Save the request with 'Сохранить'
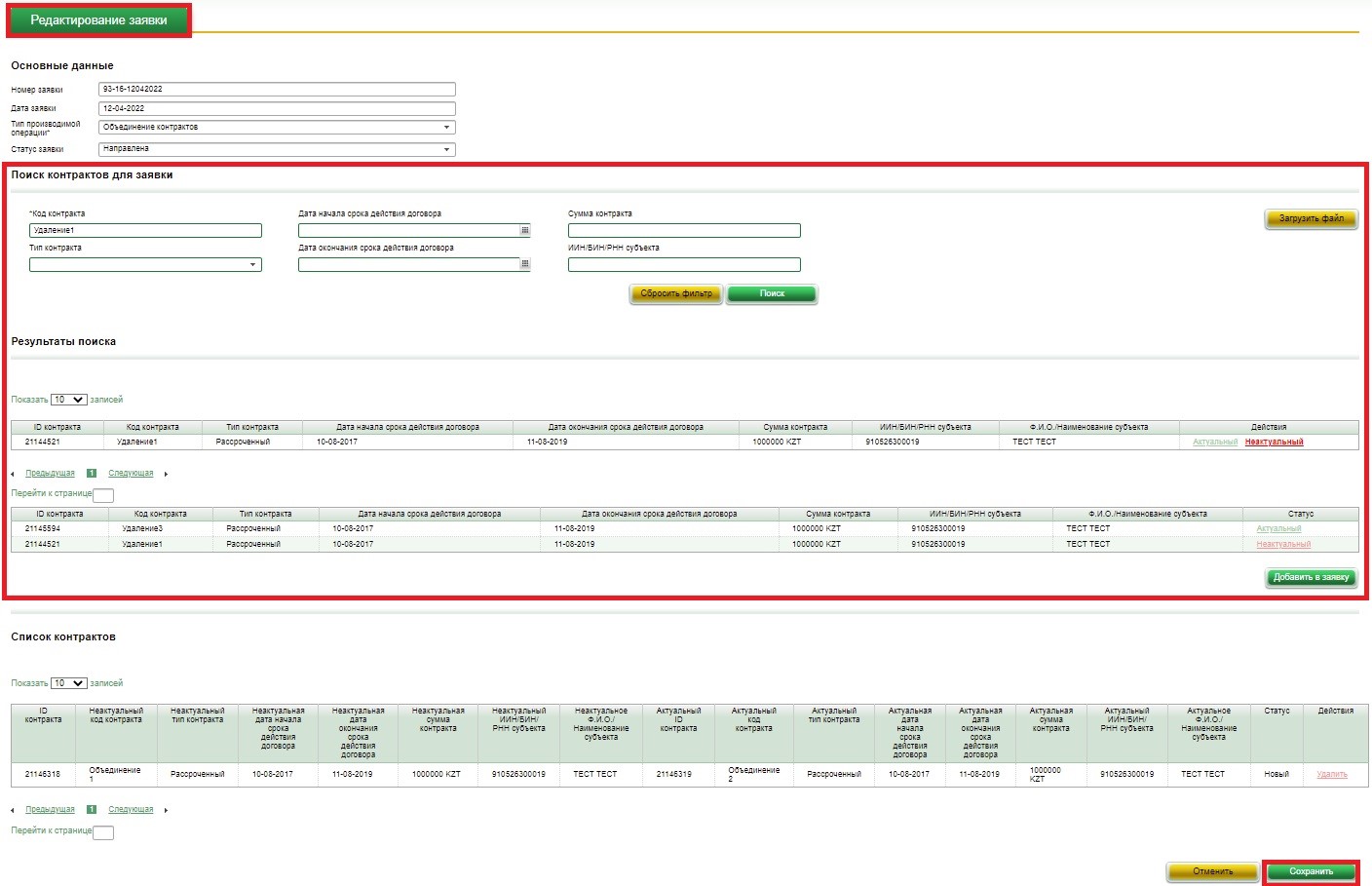Image resolution: width=1372 pixels, height=886 pixels. (1311, 871)
